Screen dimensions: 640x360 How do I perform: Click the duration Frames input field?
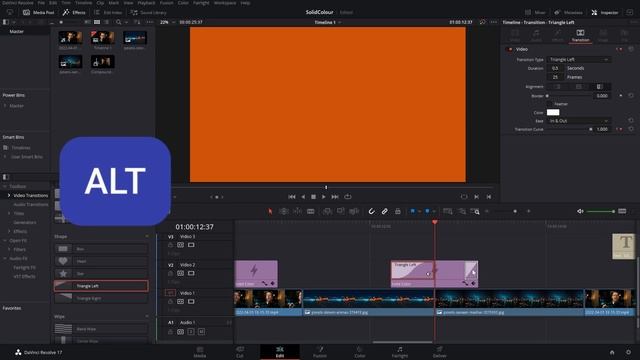(555, 77)
